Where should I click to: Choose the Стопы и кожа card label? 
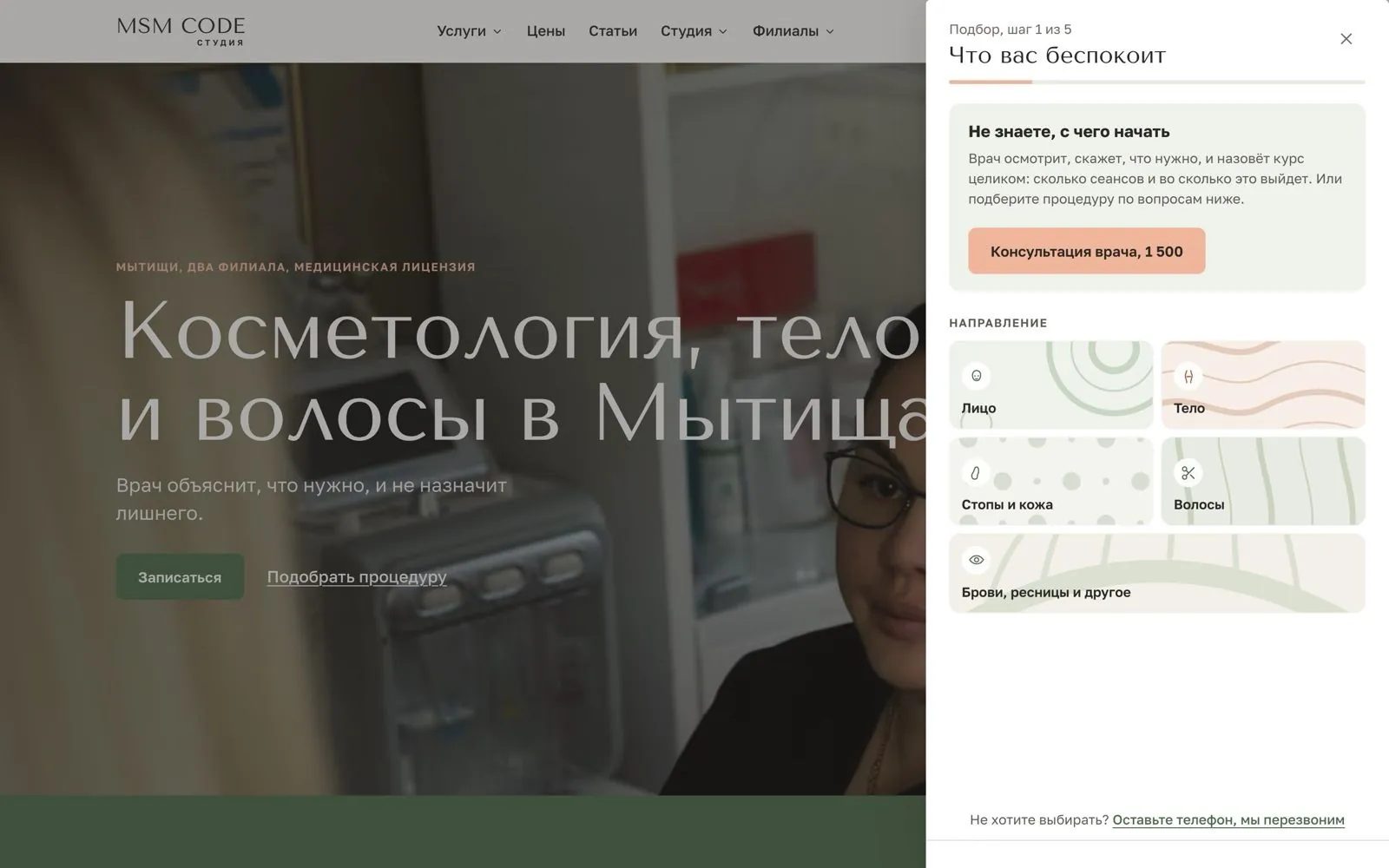[1007, 504]
